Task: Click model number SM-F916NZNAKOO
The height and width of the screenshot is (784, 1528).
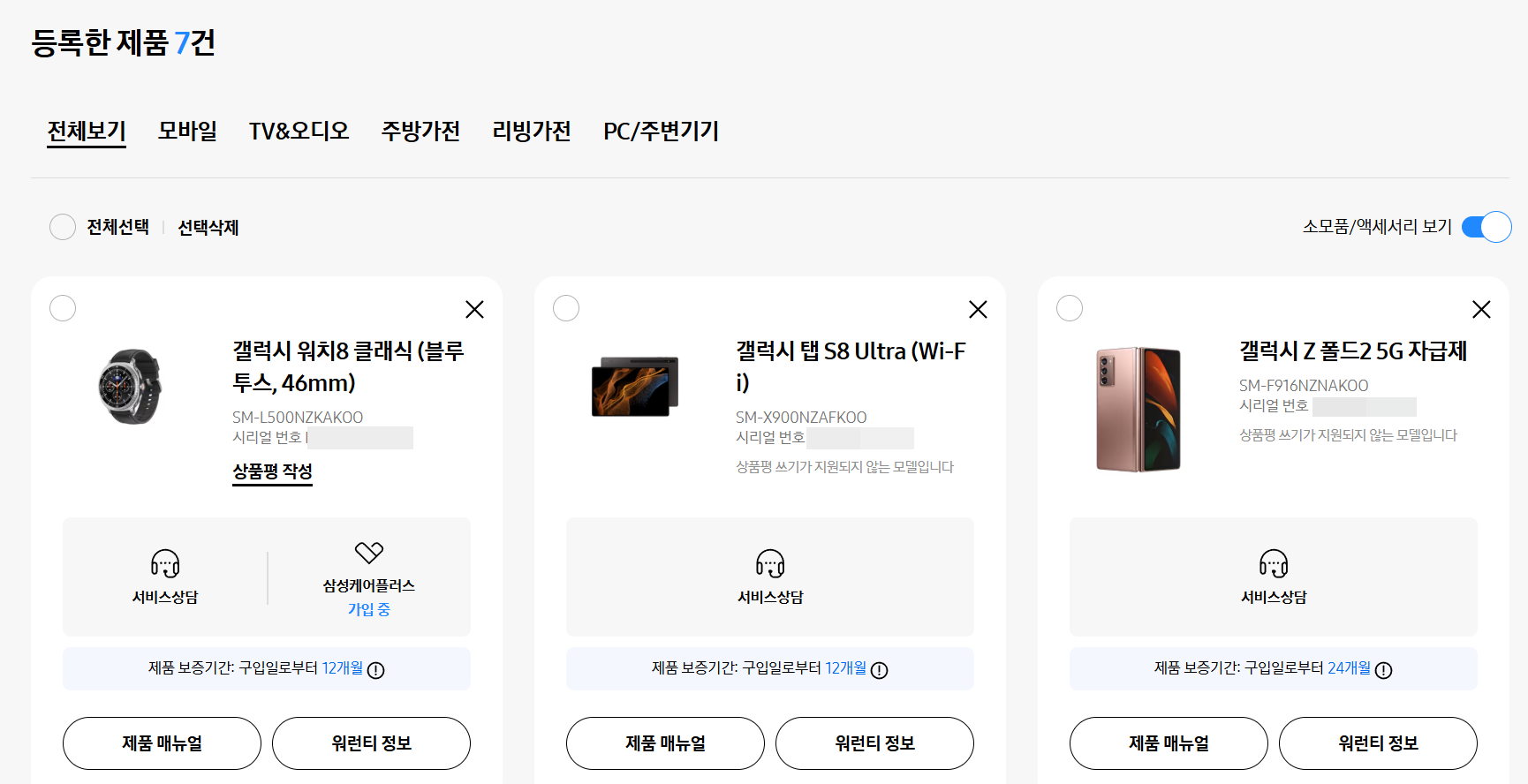Action: coord(1304,386)
